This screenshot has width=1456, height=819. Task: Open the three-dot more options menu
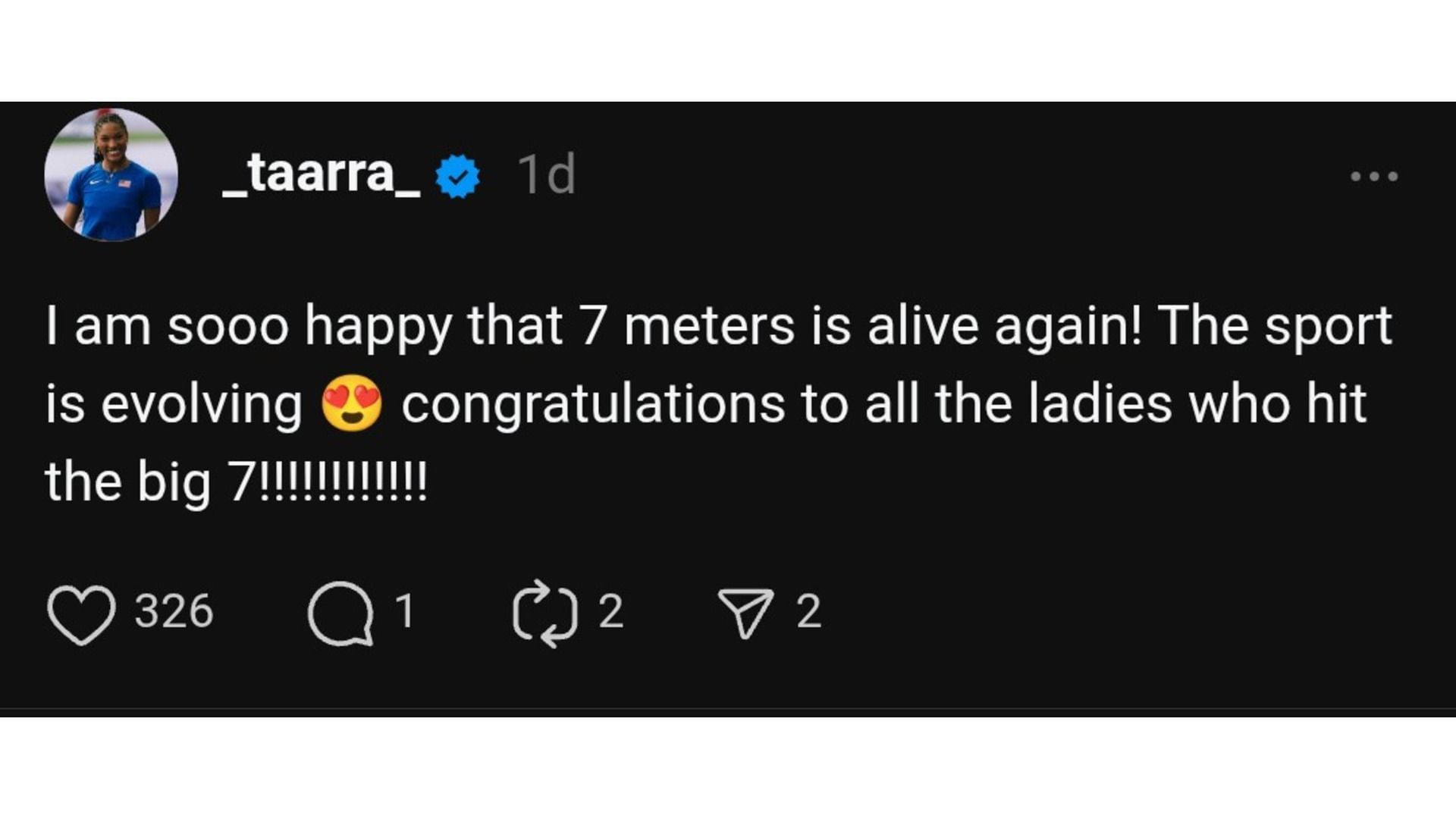pos(1373,176)
